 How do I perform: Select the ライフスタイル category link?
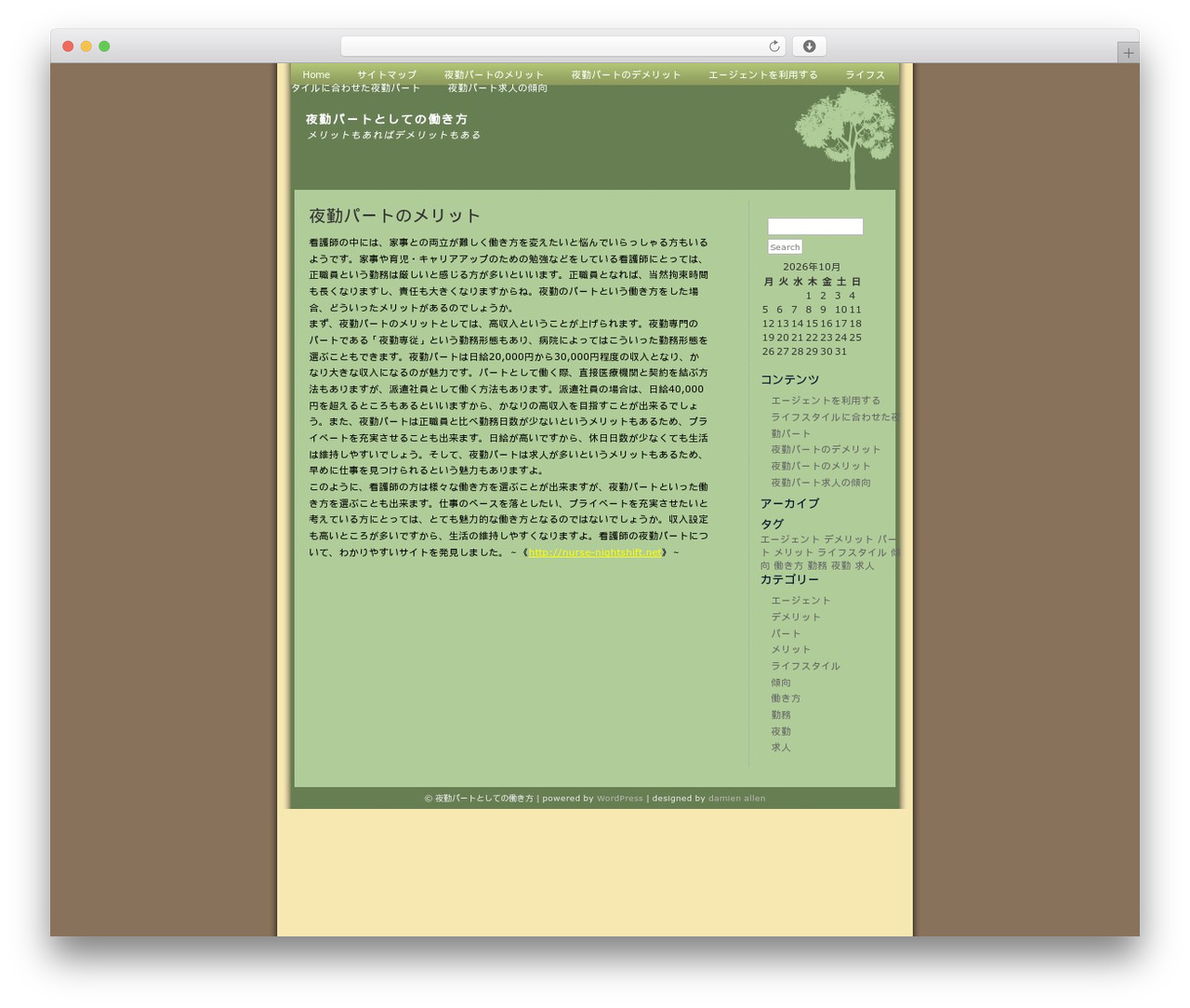(x=805, y=666)
